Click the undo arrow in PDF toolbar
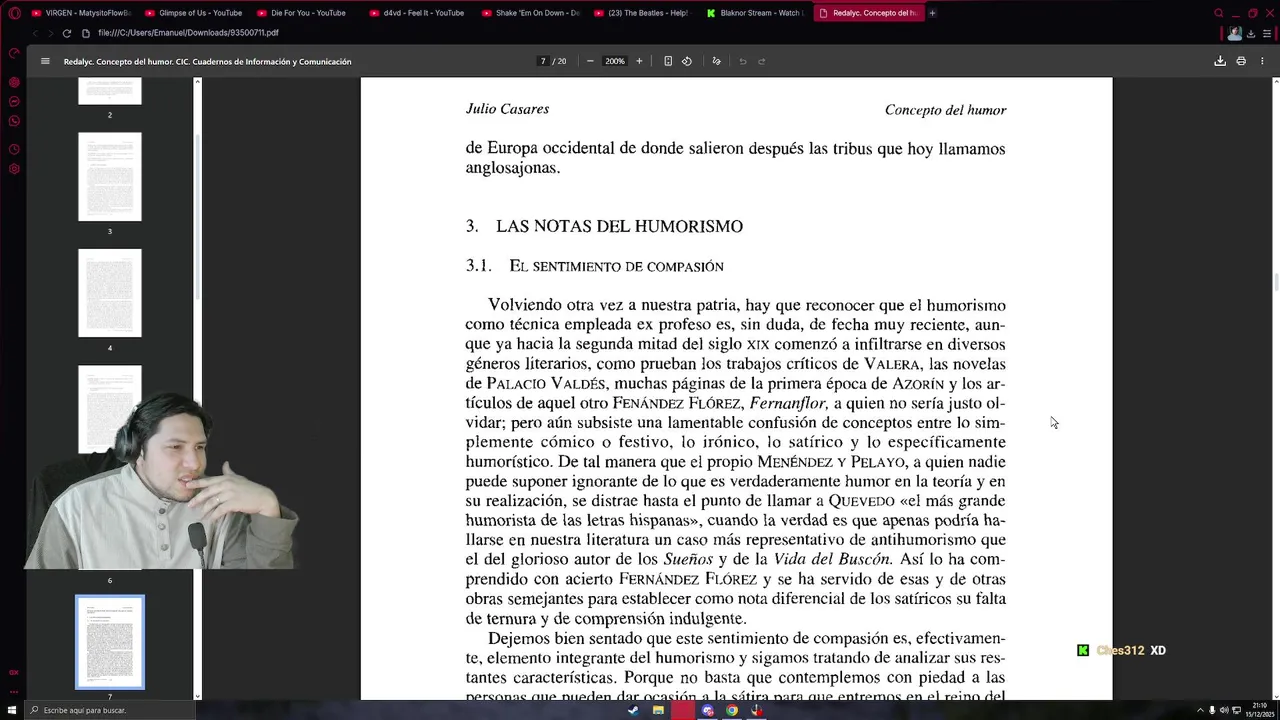 743,61
